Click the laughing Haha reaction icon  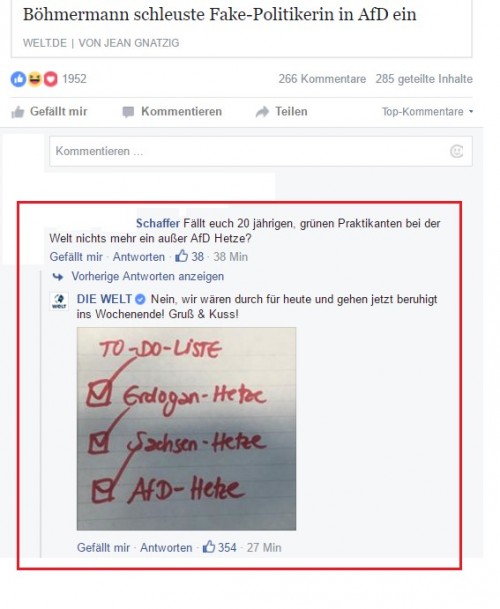click(x=34, y=79)
